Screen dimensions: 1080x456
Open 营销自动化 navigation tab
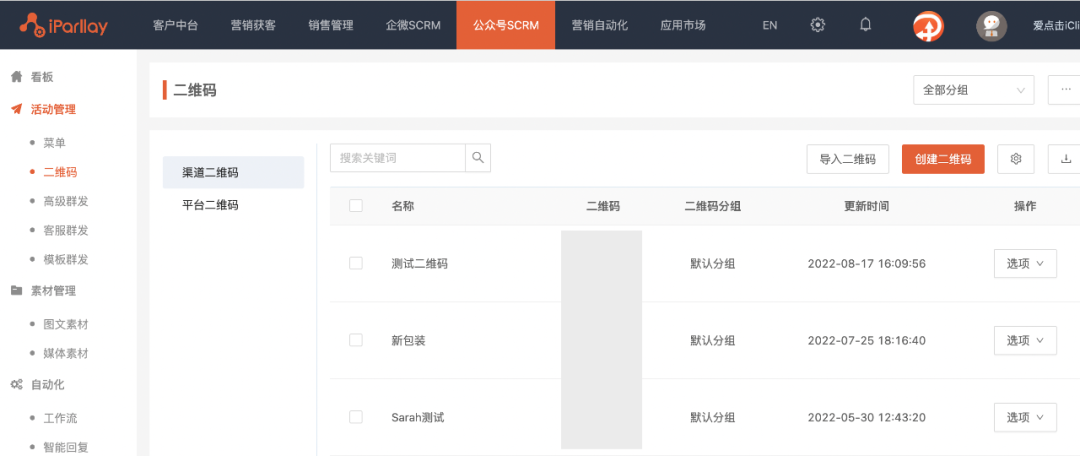(600, 25)
